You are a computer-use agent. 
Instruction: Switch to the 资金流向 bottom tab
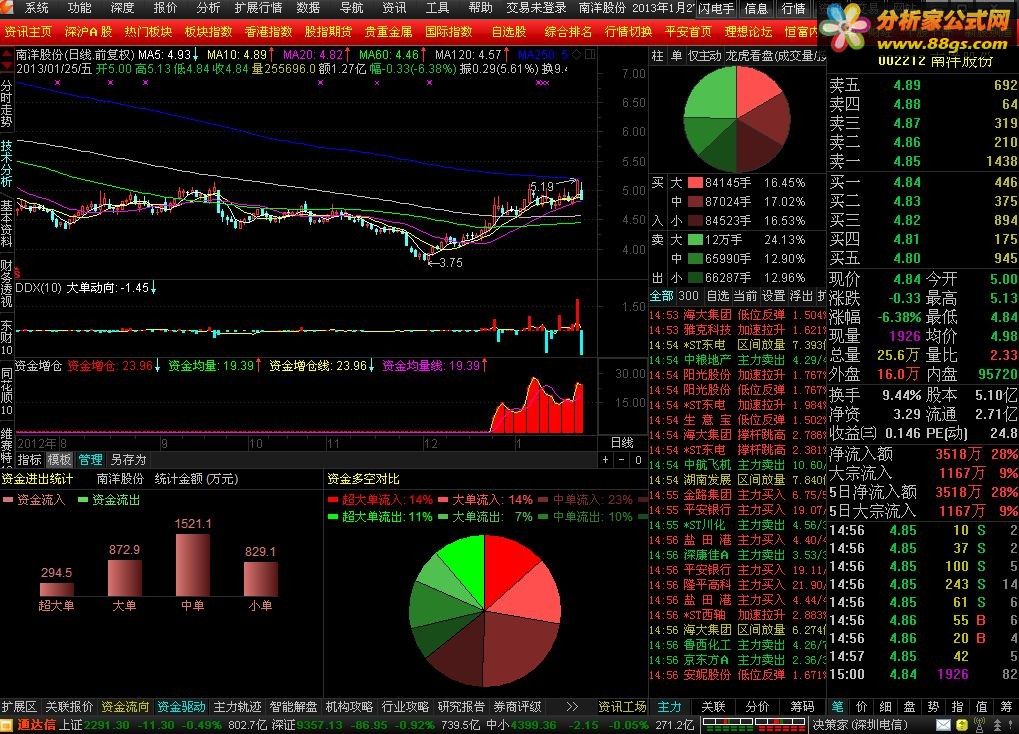pos(125,707)
